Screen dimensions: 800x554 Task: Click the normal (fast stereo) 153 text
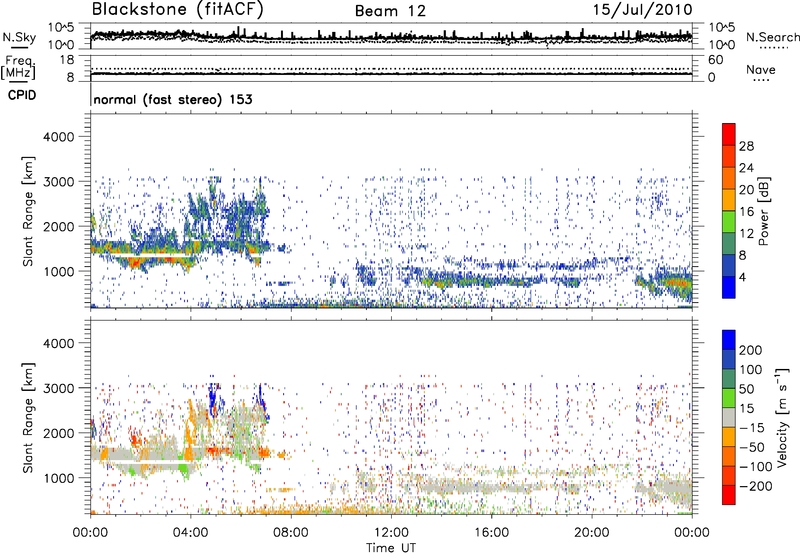173,99
